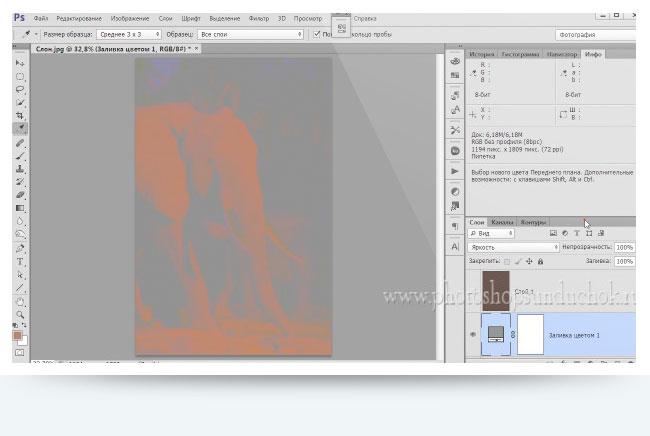Toggle lock transparent pixels
The height and width of the screenshot is (436, 650).
[x=507, y=262]
